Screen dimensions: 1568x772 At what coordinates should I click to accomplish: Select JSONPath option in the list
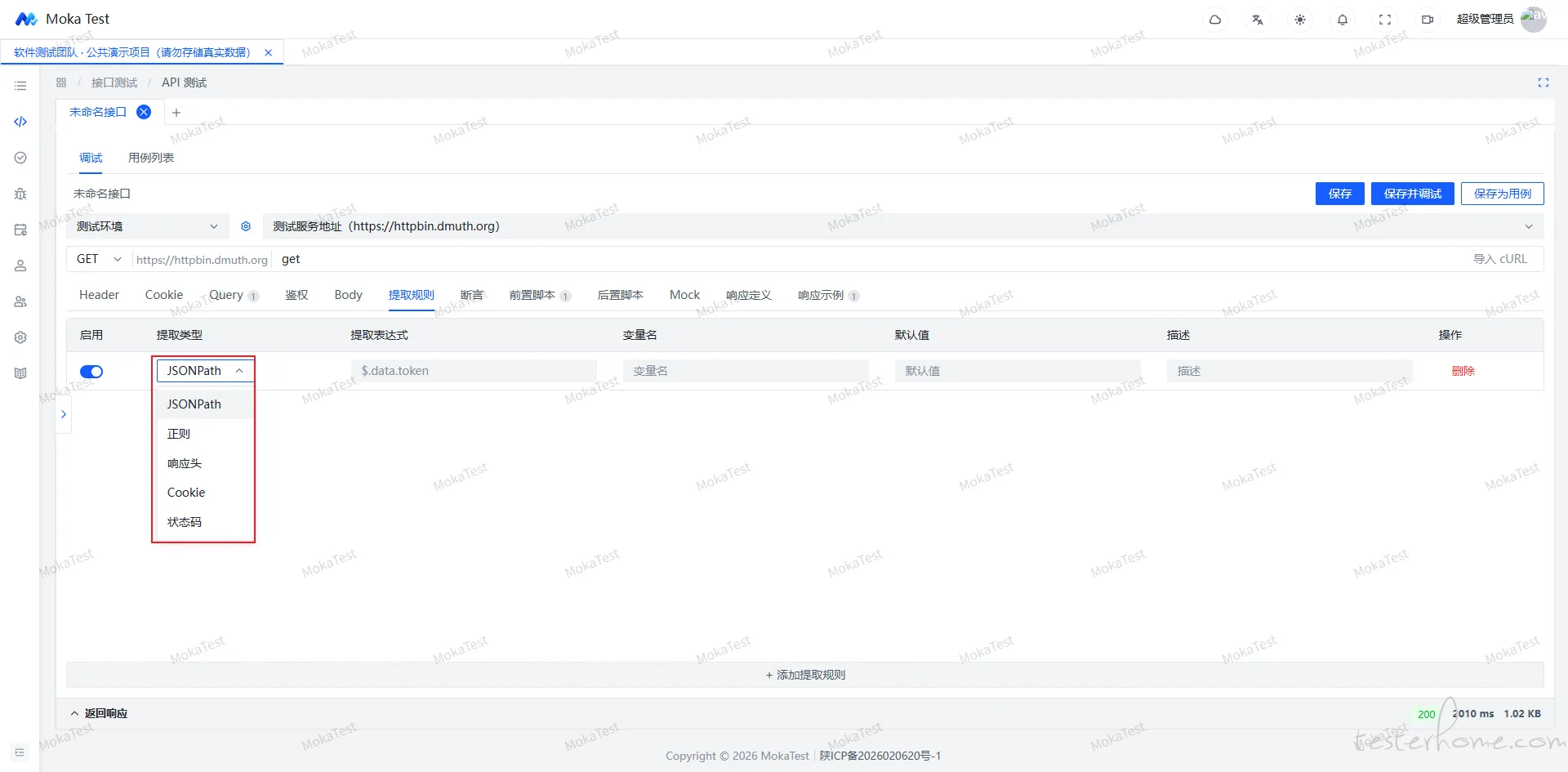pos(204,404)
